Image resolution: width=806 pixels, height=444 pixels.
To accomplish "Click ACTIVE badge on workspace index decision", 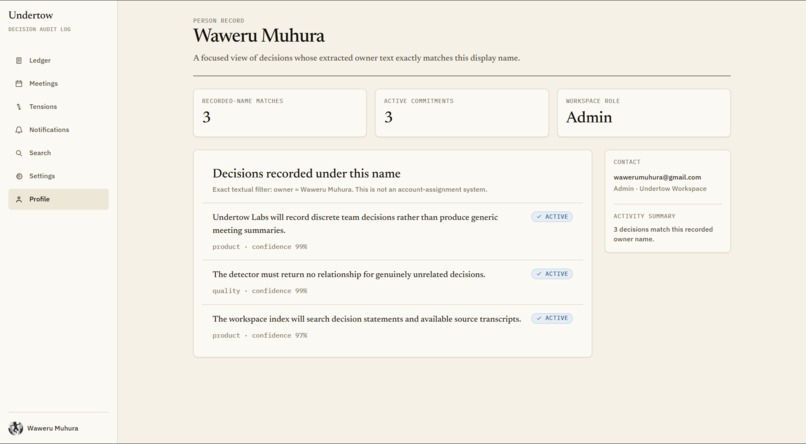I will 552,318.
